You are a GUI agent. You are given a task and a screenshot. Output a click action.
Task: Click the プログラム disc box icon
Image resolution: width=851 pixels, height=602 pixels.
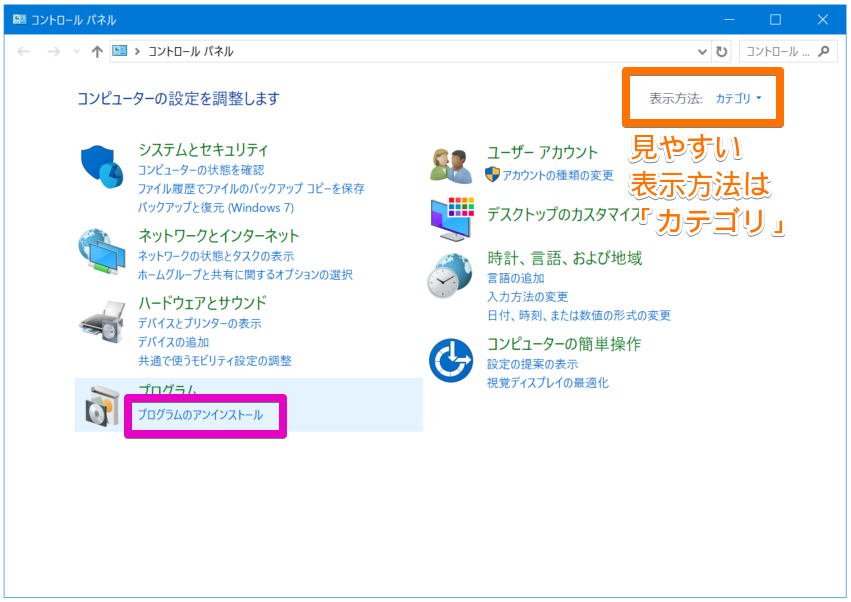[x=101, y=406]
